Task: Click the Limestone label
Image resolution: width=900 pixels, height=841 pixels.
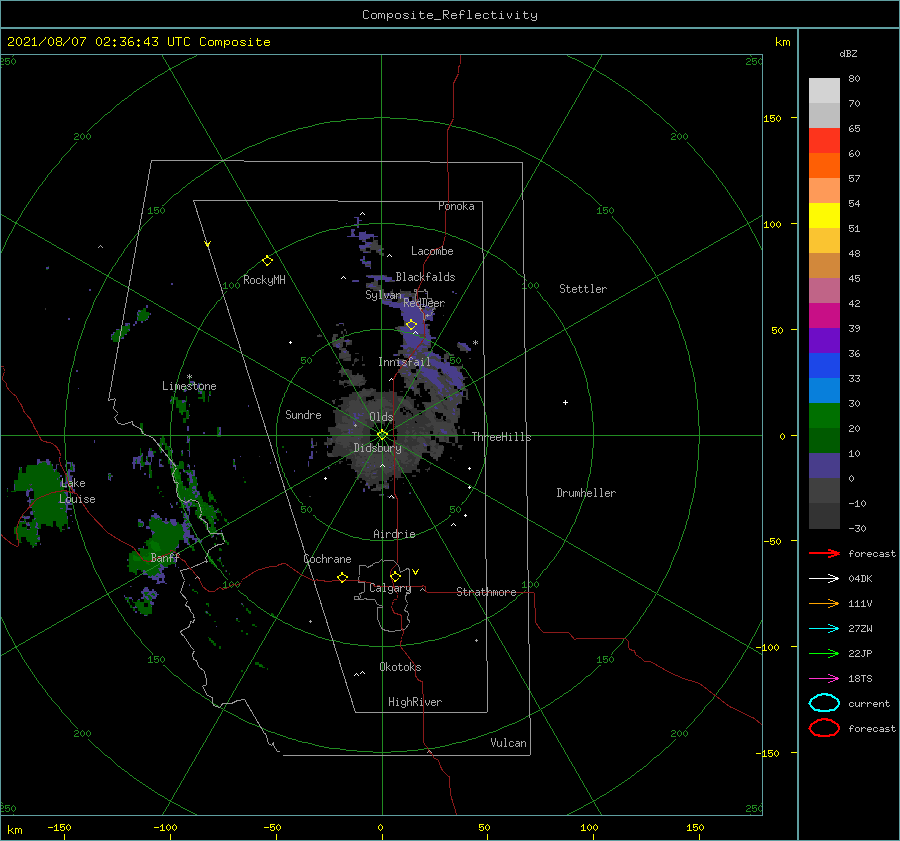Action: (189, 386)
